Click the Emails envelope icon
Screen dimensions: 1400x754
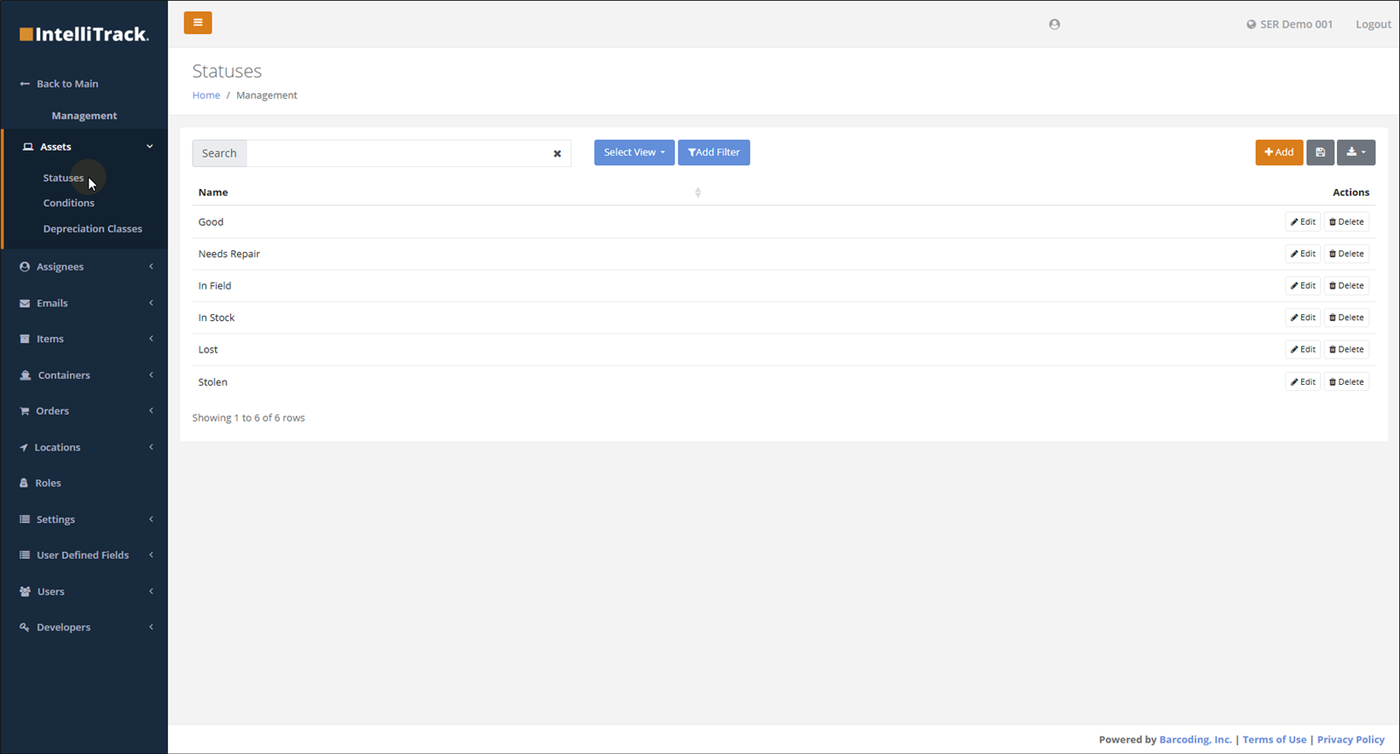(25, 303)
